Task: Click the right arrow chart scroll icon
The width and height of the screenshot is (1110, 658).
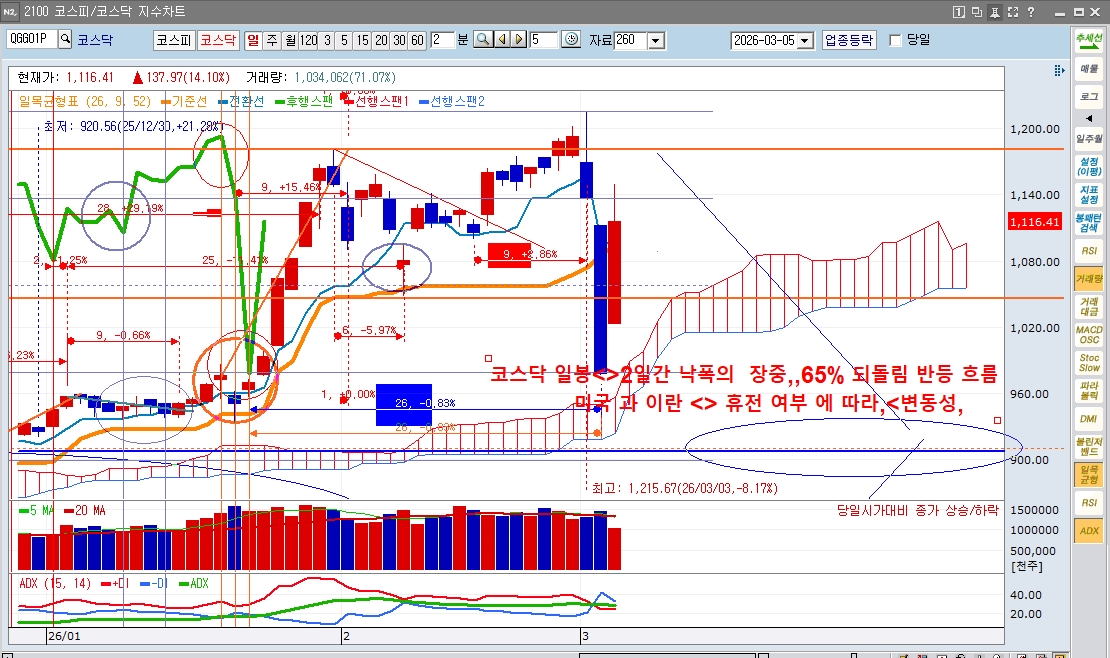Action: [x=519, y=40]
